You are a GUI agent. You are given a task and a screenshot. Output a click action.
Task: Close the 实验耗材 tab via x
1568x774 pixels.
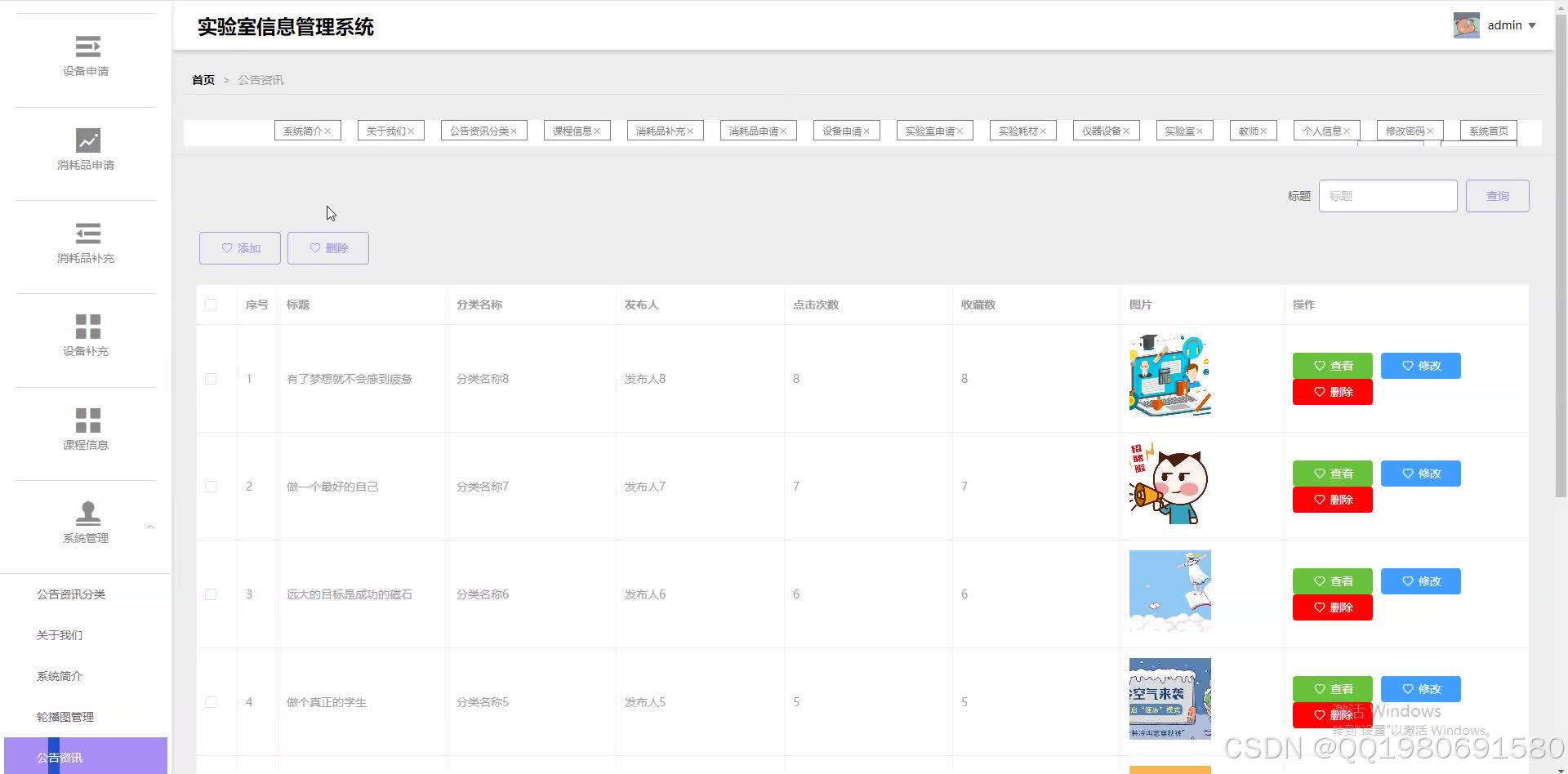click(1043, 131)
